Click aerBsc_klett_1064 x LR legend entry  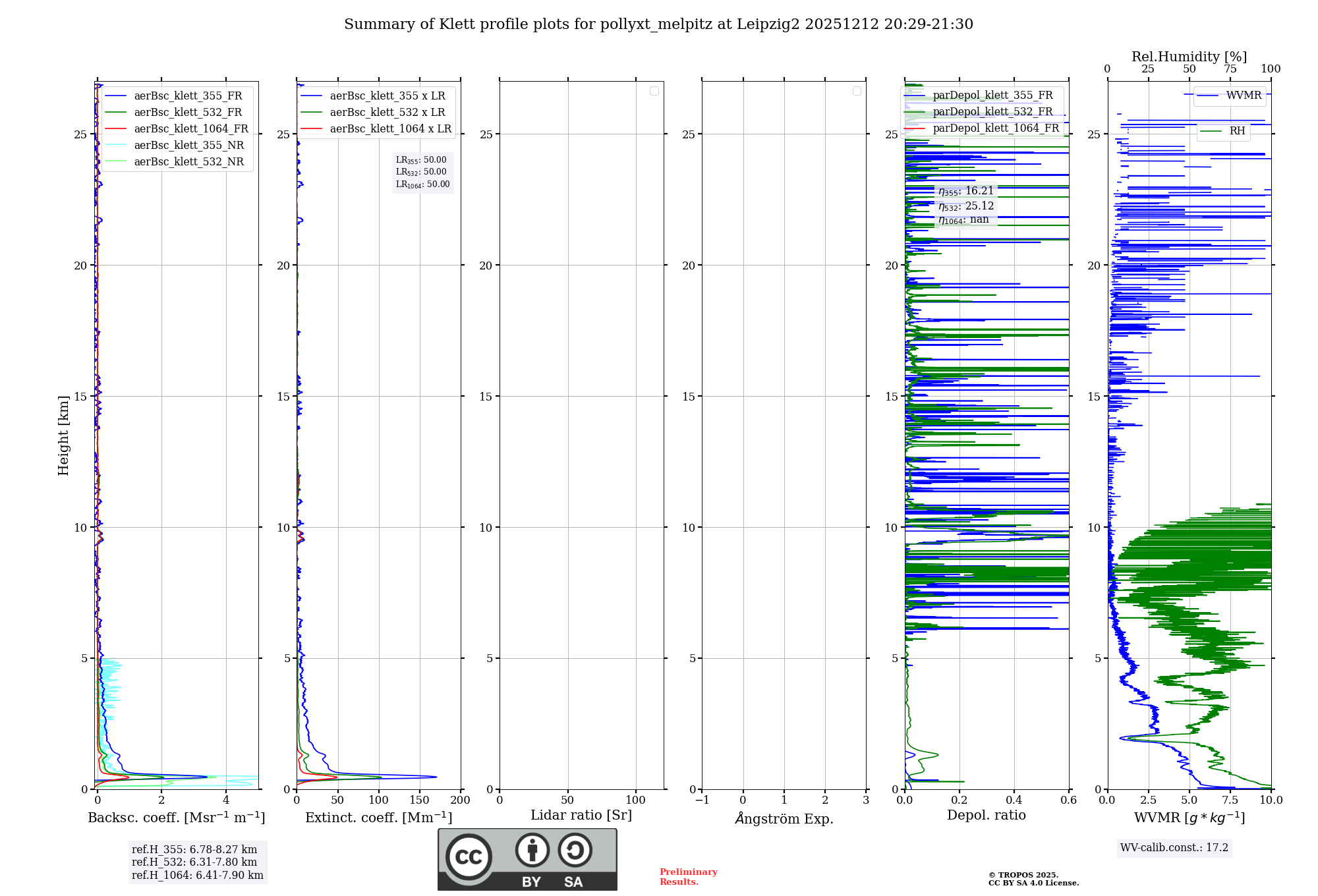(x=390, y=129)
